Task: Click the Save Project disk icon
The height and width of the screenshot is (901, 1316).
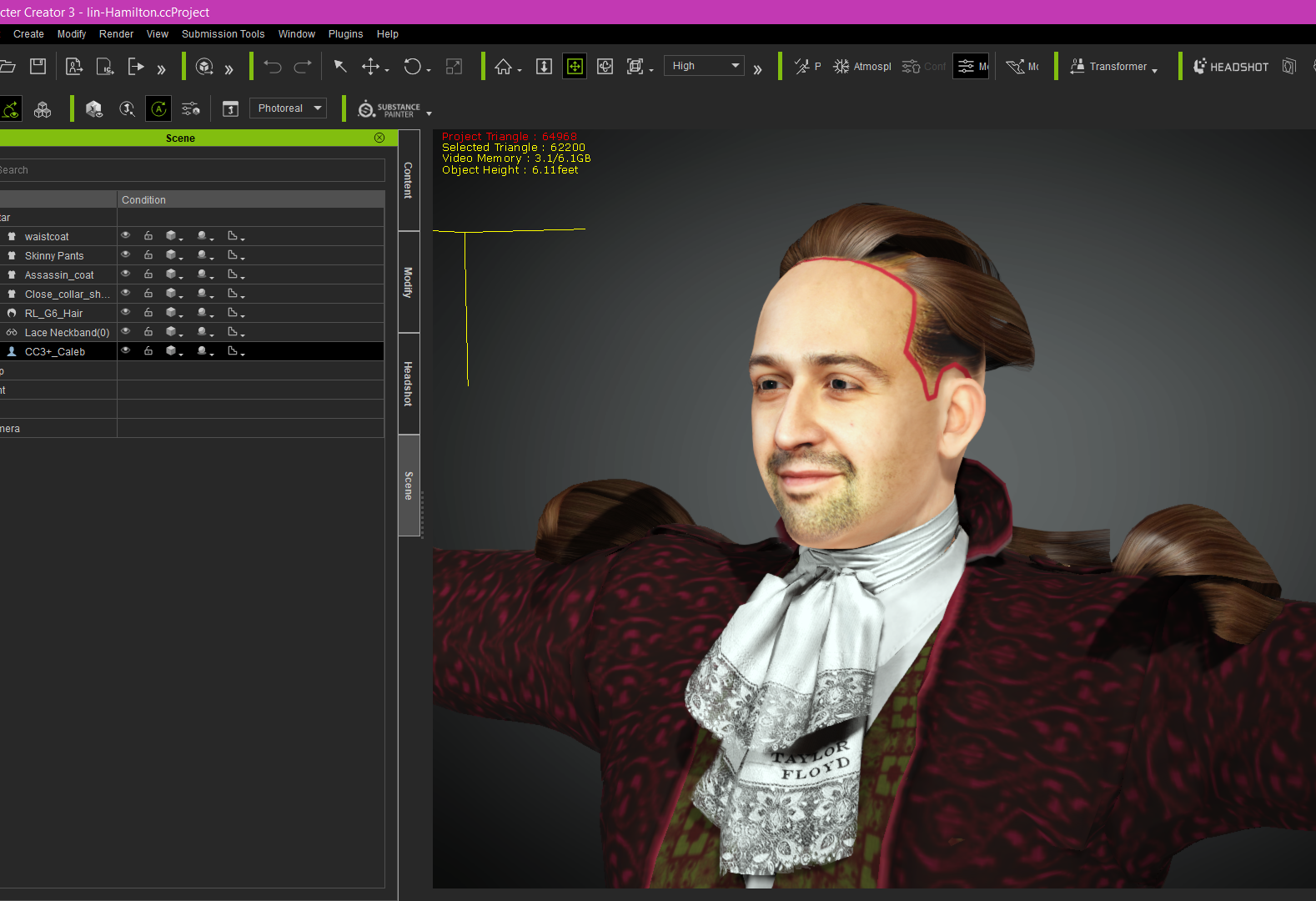Action: click(38, 67)
